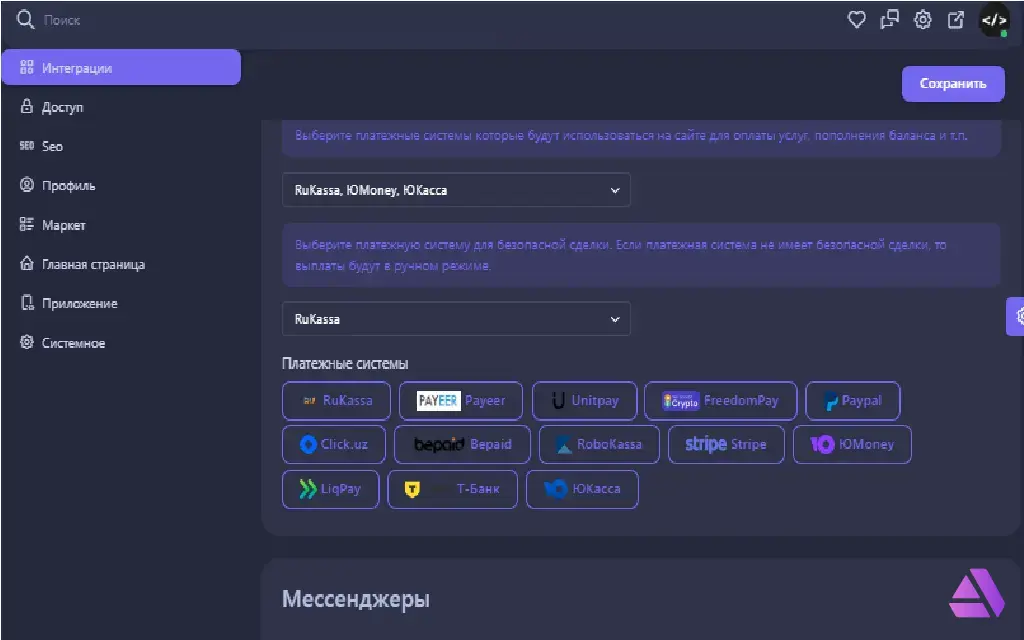Expand the RuKassa, ЮMoney, ЮКасса payment dropdown
This screenshot has height=640, width=1024.
[456, 190]
